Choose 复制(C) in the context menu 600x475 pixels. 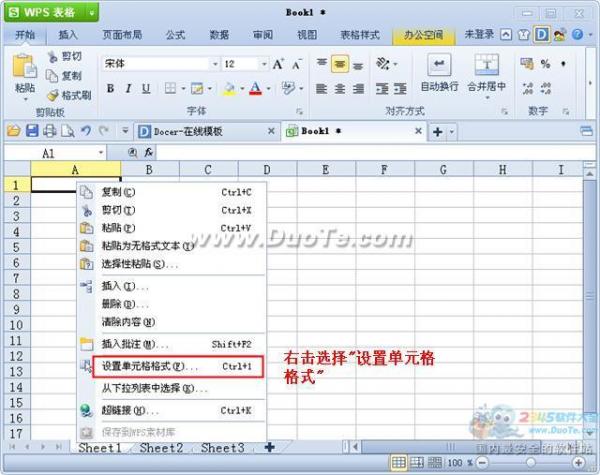(x=171, y=192)
